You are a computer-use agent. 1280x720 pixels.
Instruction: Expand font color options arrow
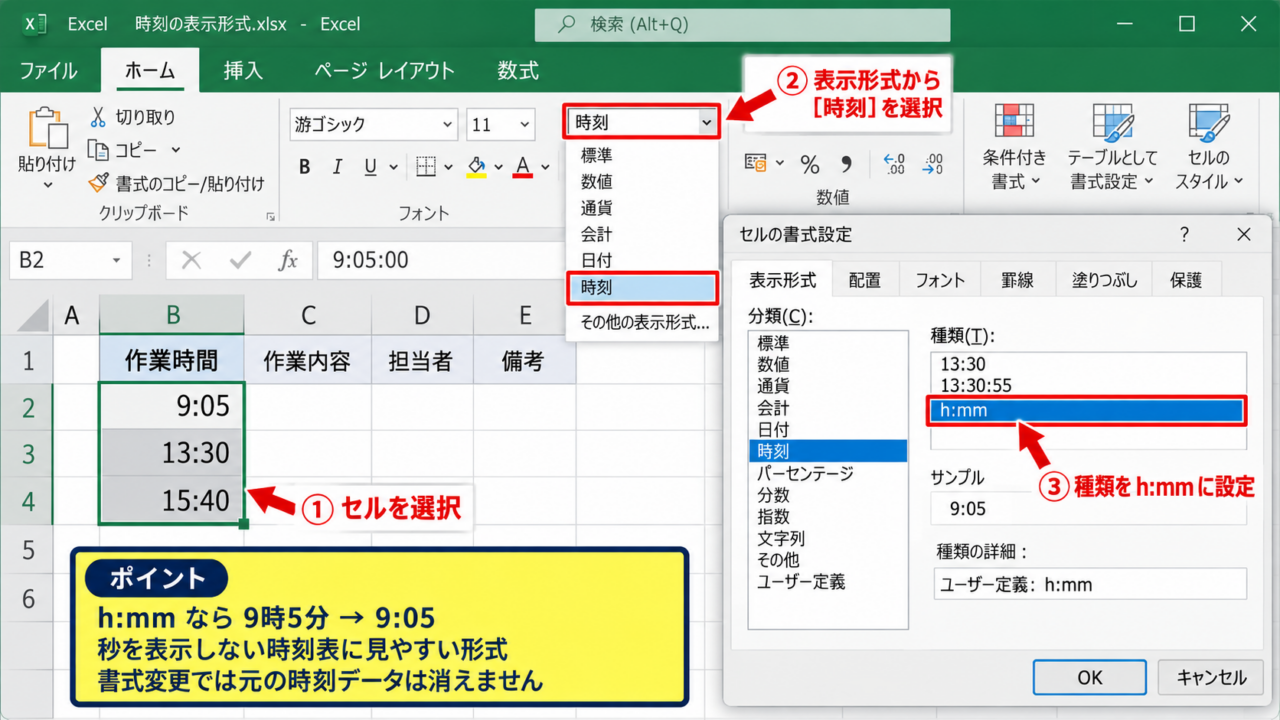pos(545,167)
